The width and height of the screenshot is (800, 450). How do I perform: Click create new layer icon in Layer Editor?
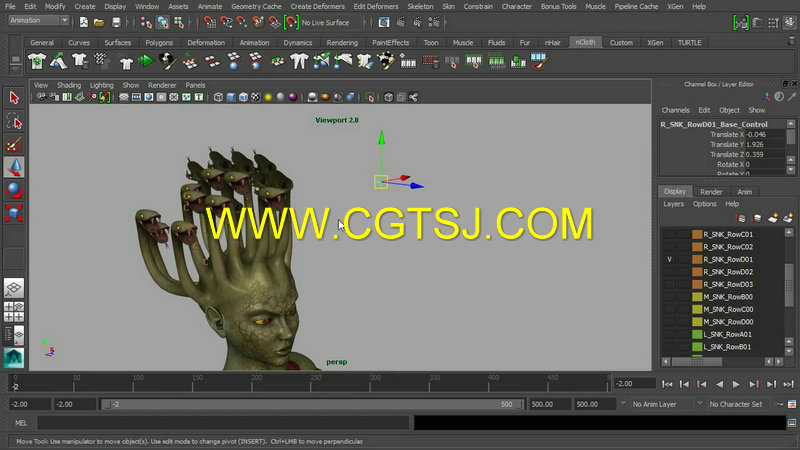(x=772, y=218)
